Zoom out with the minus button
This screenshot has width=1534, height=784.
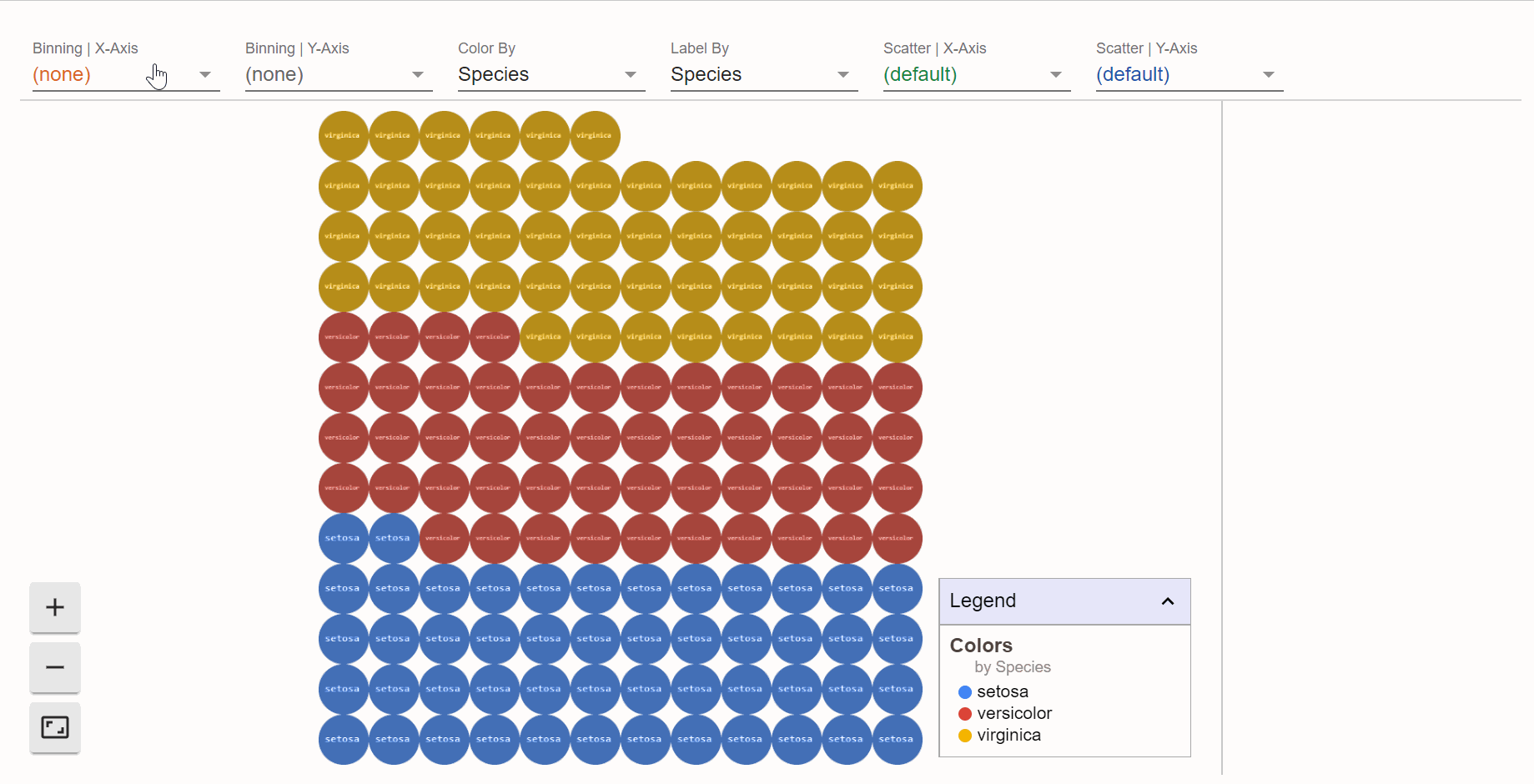(x=55, y=667)
